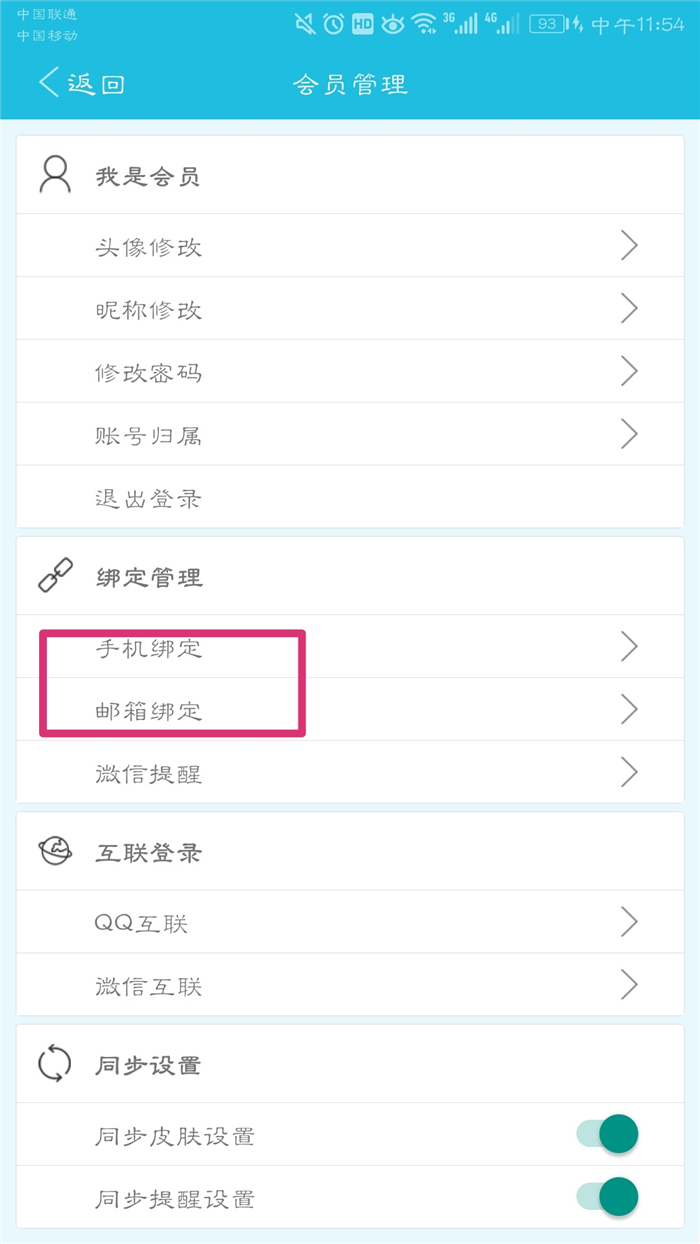
Task: Tap the alarm clock status icon
Action: [x=334, y=24]
